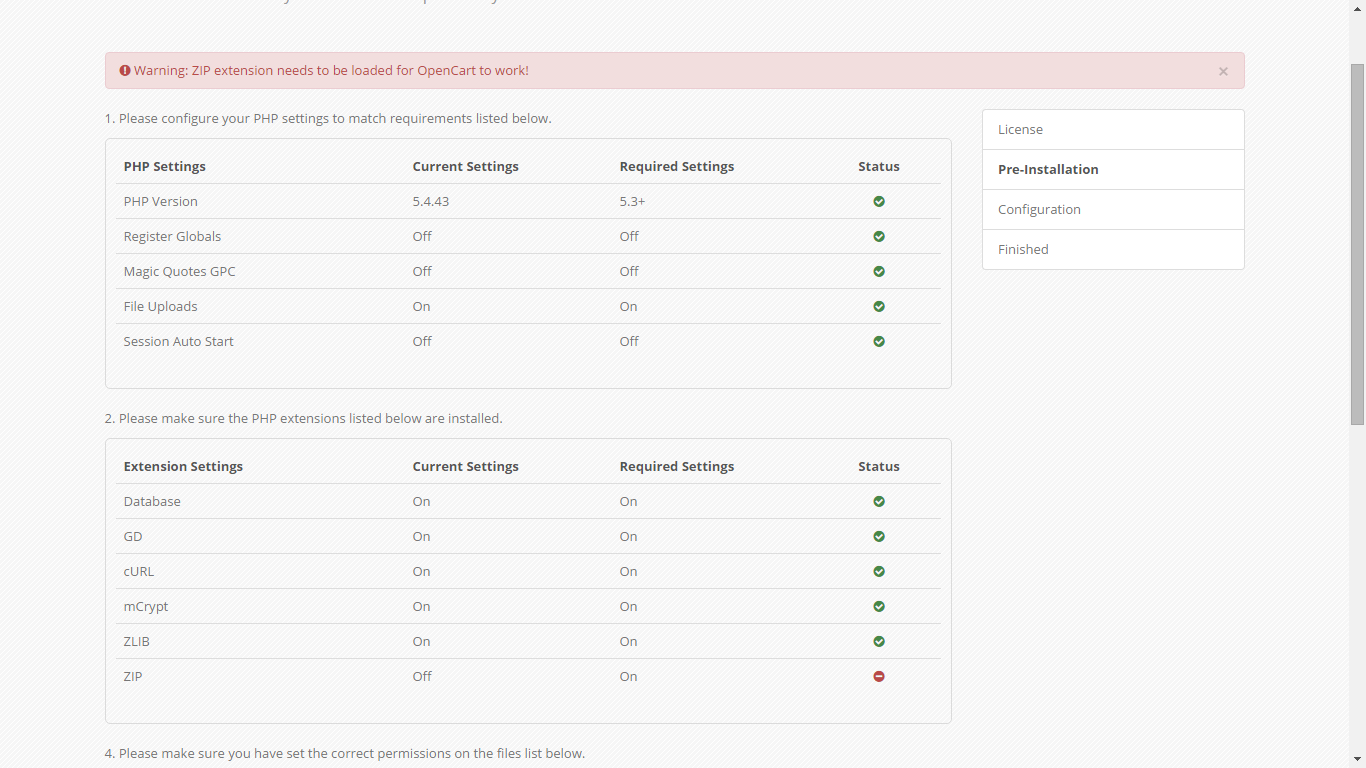Click the Database extension status check icon
The image size is (1366, 768).
[879, 501]
